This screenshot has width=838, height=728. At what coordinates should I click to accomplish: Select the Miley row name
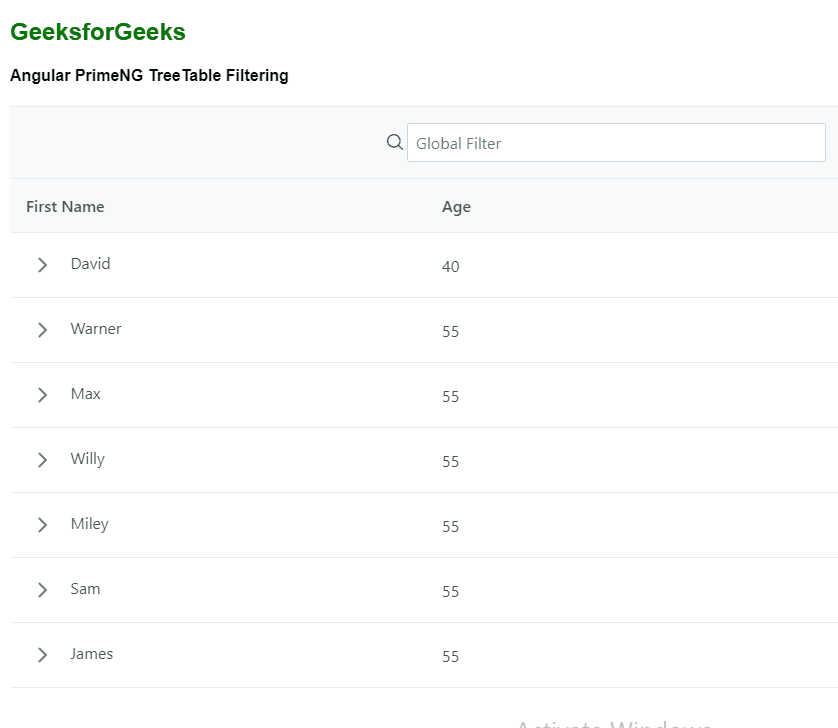point(89,524)
